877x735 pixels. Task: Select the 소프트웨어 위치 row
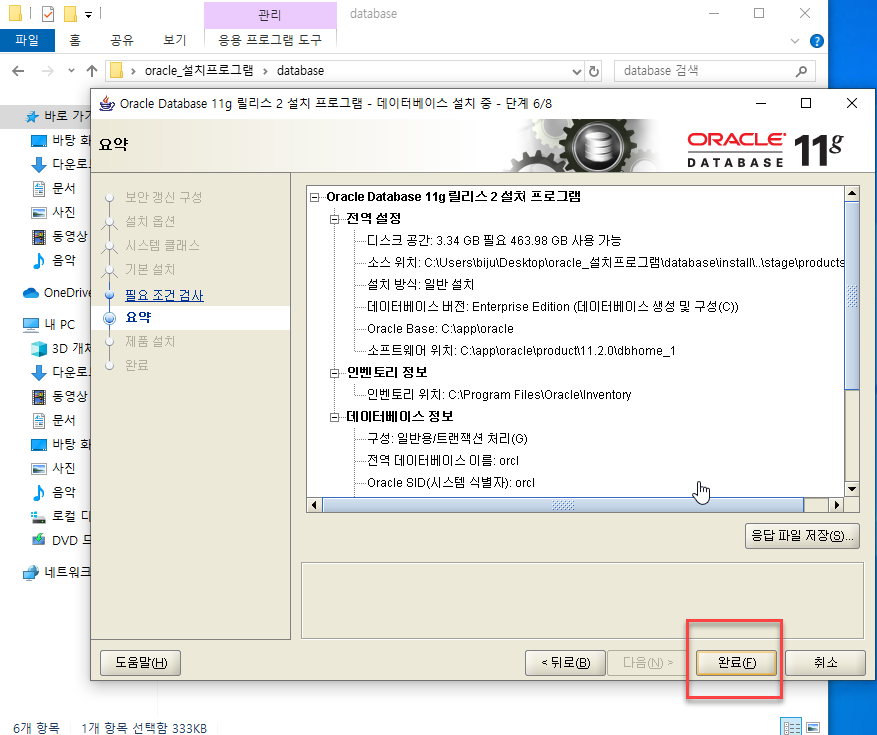coord(521,351)
